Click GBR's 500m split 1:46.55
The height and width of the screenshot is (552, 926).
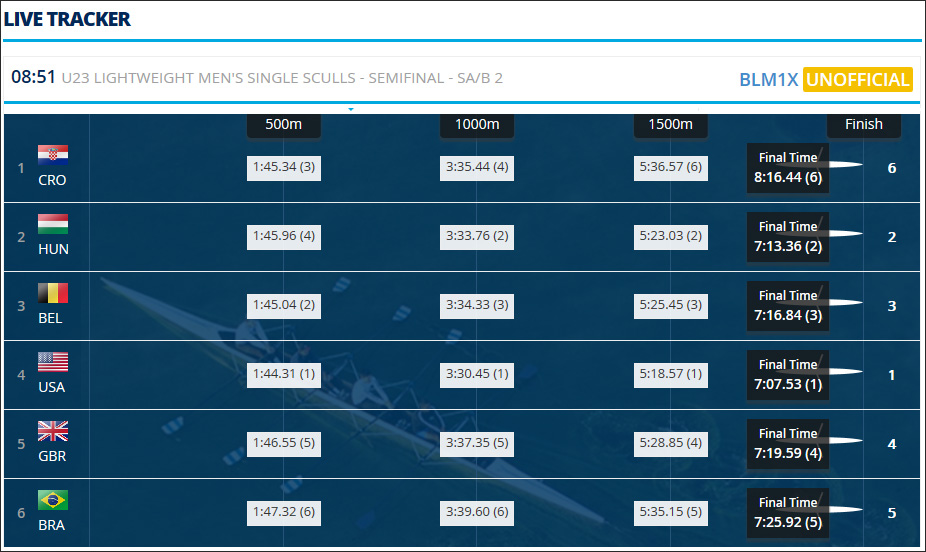pos(284,443)
